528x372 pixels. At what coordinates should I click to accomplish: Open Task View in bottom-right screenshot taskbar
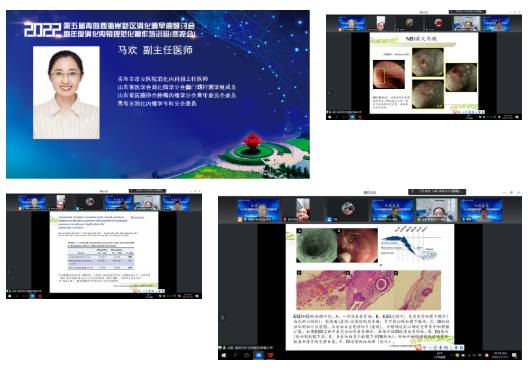click(247, 355)
